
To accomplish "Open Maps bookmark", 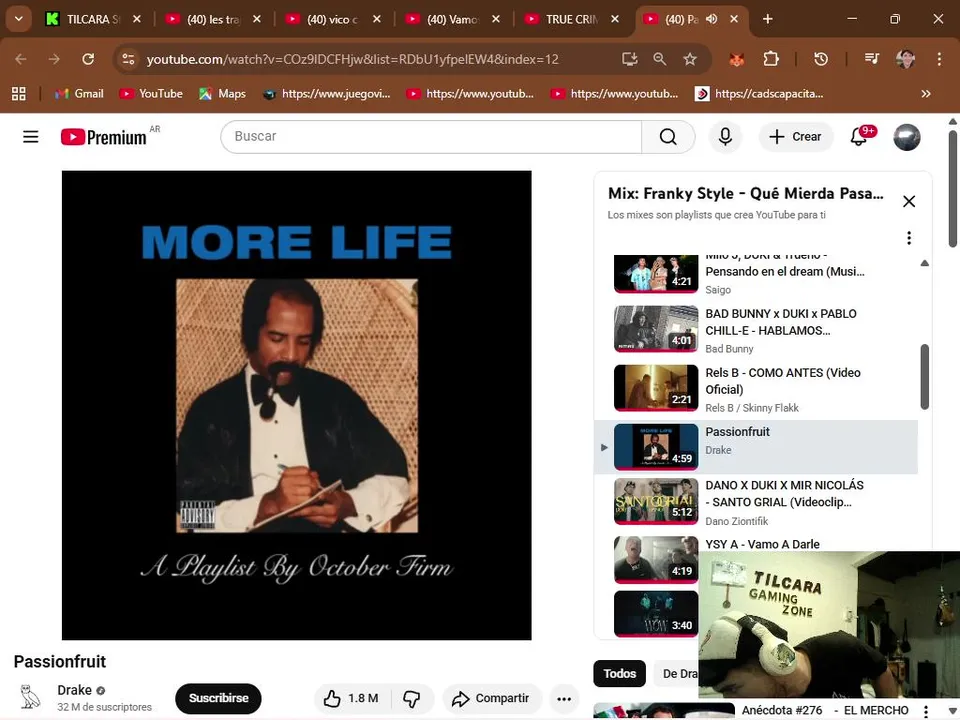I will [222, 94].
